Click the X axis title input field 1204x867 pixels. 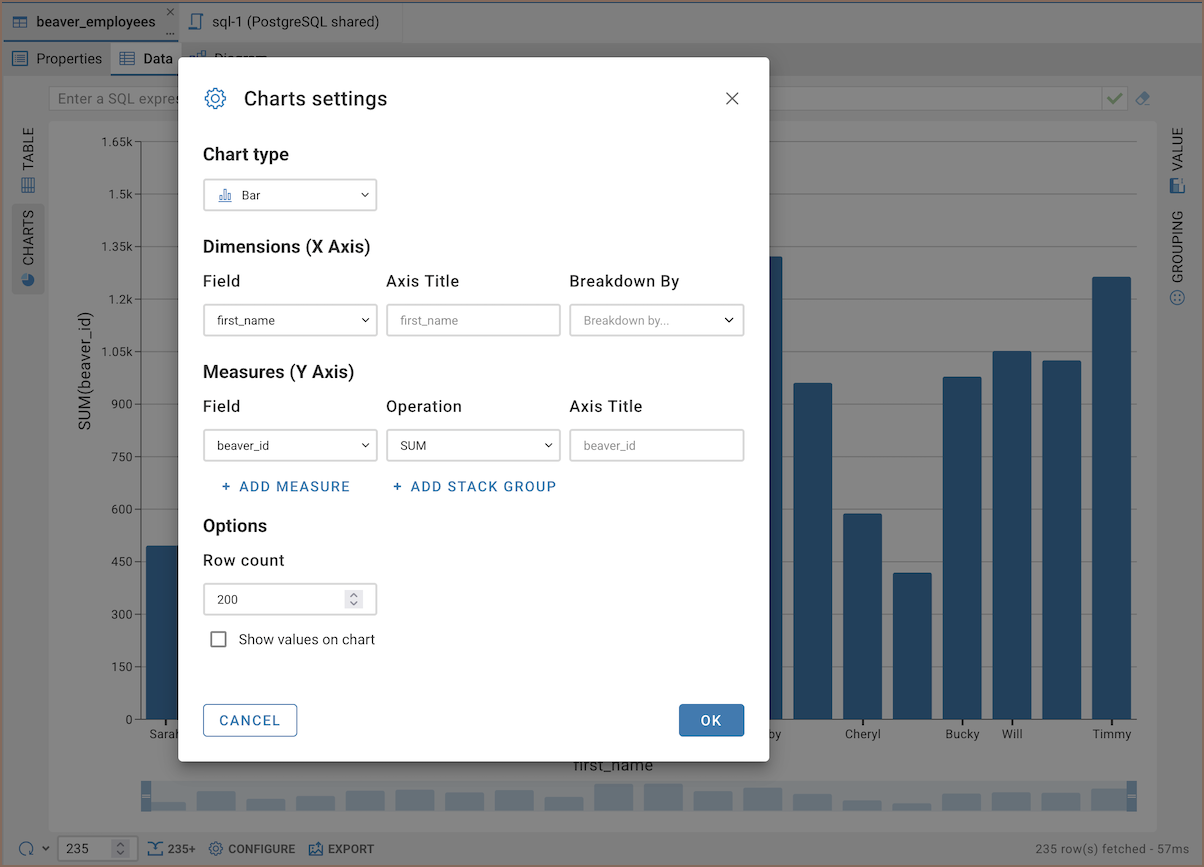point(473,320)
